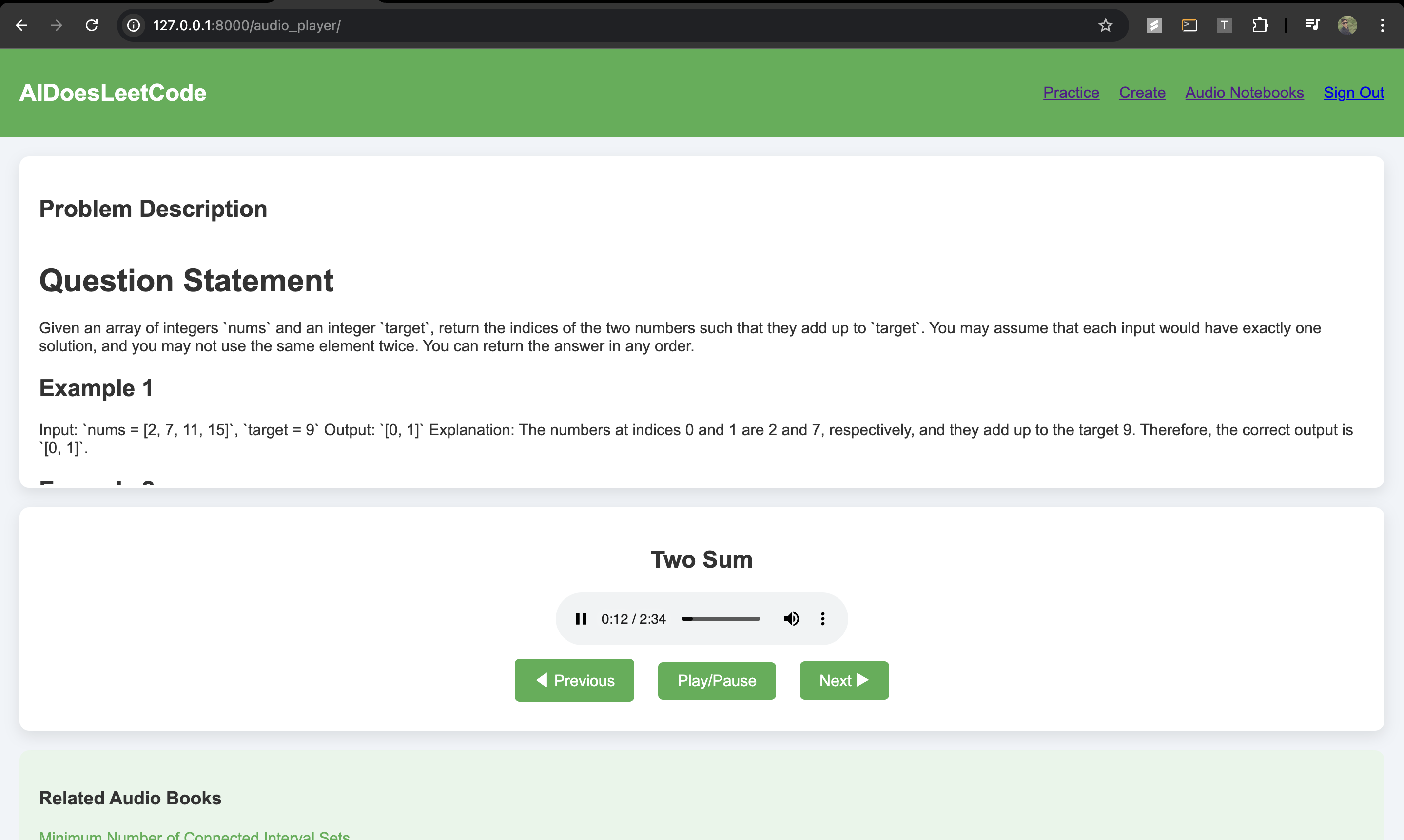Open the browser extensions puzzle icon
This screenshot has height=840, width=1404.
click(1260, 25)
